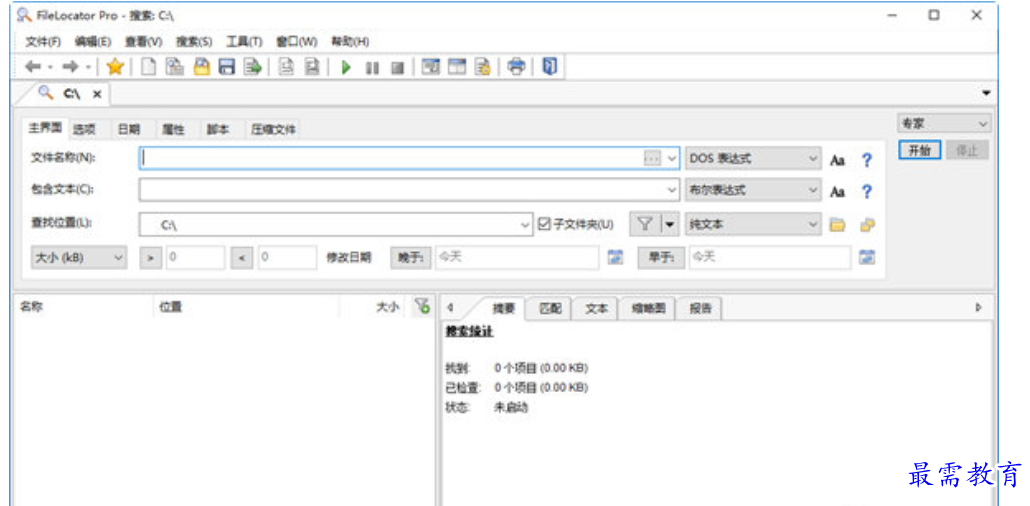Create a new search with the blank page icon
Viewport: 1030px width, 506px height.
[x=150, y=67]
